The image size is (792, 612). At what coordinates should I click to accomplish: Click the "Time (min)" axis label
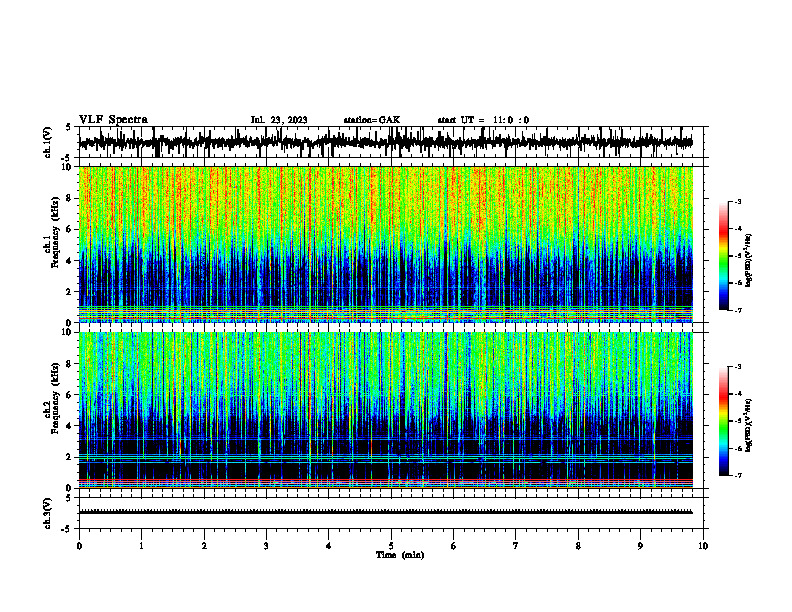[x=400, y=555]
